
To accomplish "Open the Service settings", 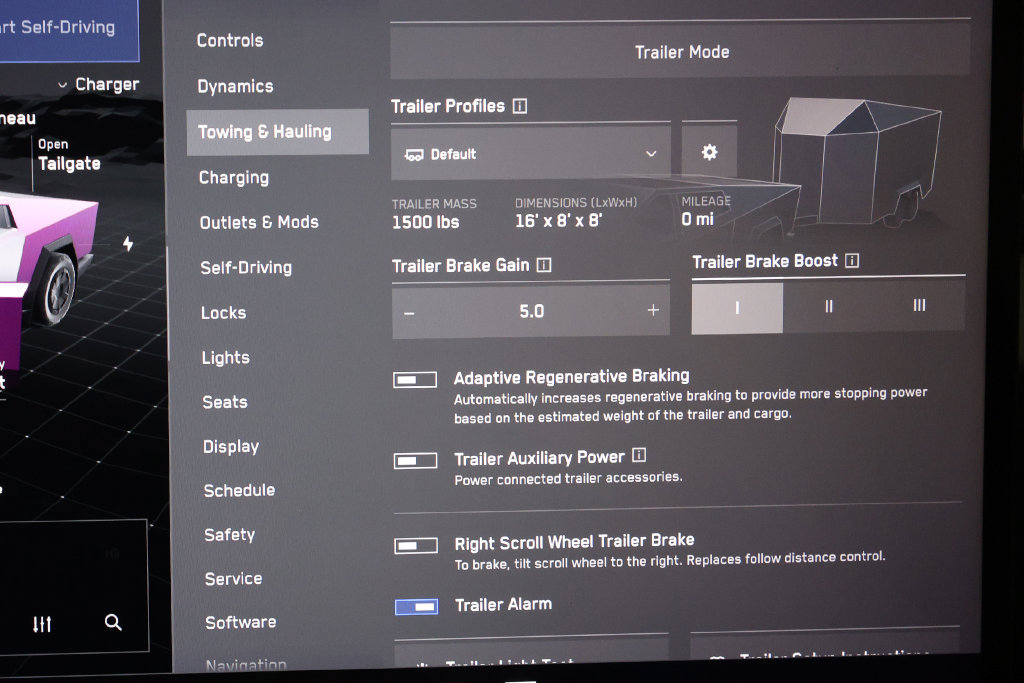I will [x=233, y=579].
